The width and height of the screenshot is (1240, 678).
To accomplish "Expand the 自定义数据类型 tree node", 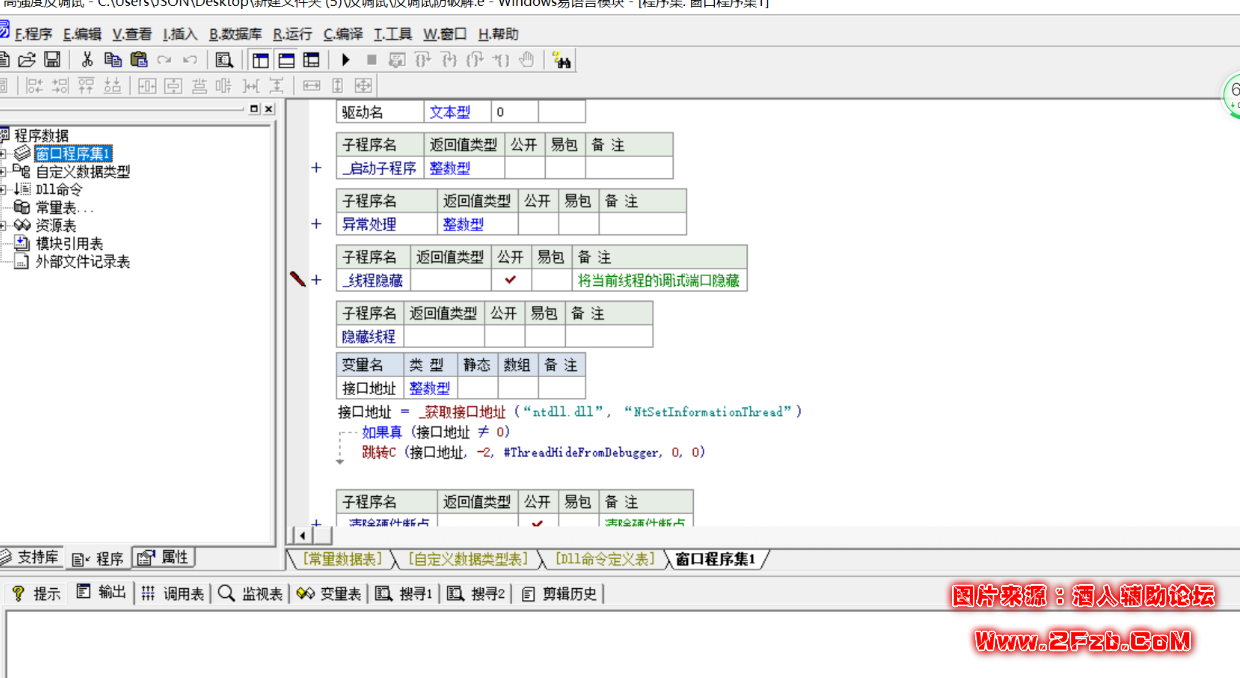I will coord(3,172).
